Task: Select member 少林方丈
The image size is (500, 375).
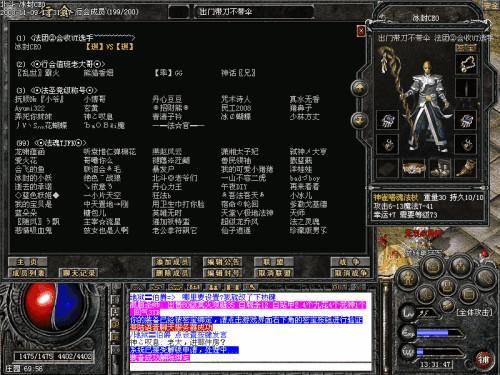Action: tap(304, 117)
